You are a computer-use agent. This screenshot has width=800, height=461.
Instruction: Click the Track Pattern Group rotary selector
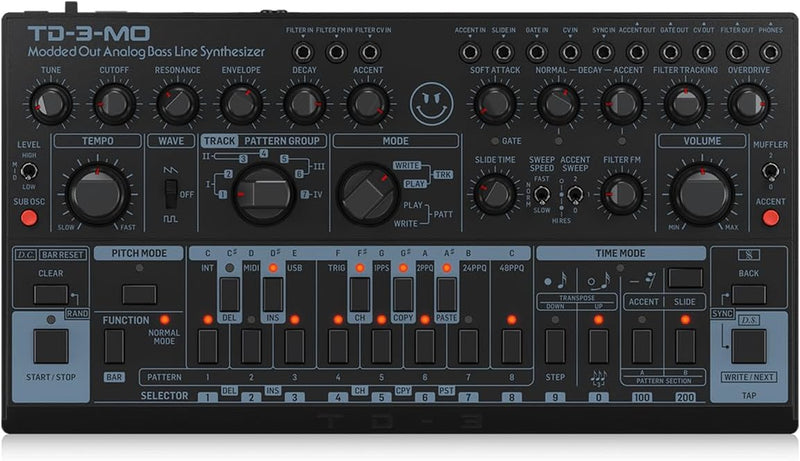(x=264, y=194)
